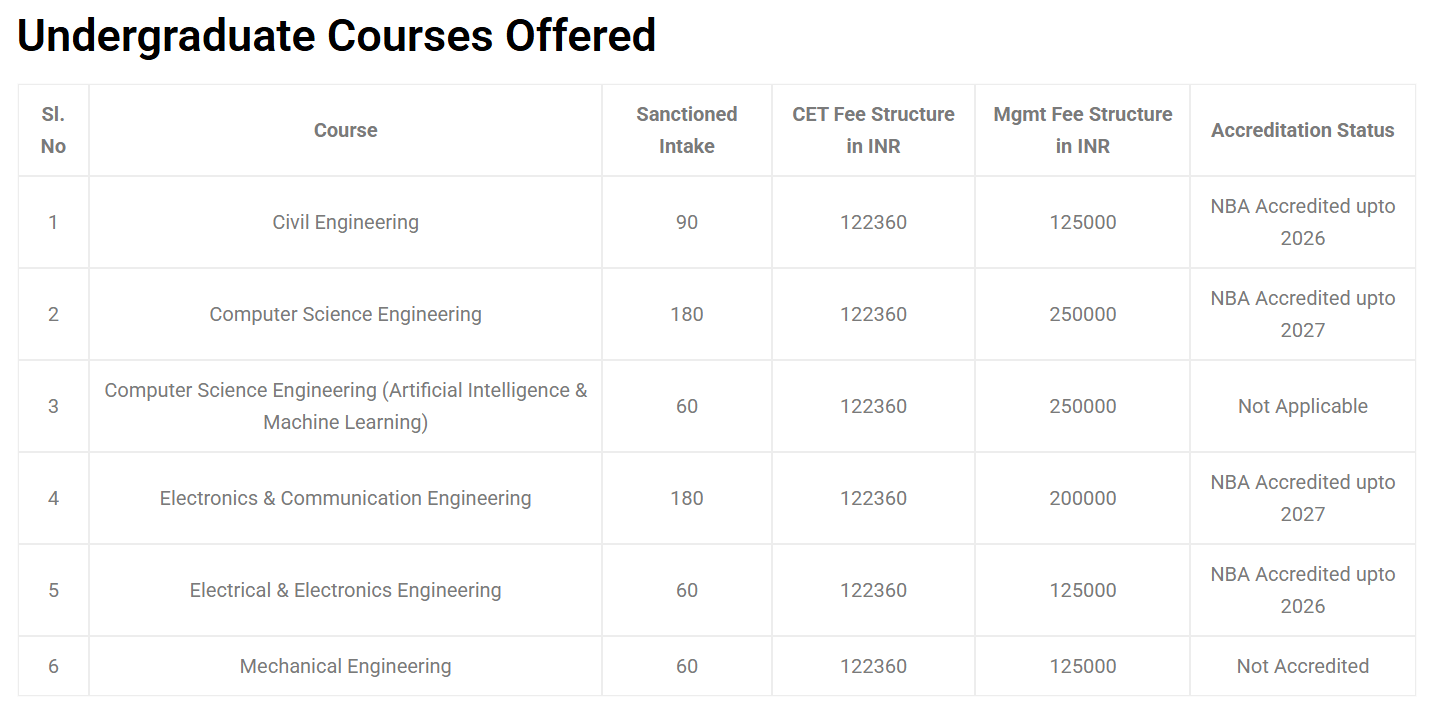Image resolution: width=1441 pixels, height=718 pixels.
Task: Select the CET Fee Structure header
Action: [x=873, y=130]
